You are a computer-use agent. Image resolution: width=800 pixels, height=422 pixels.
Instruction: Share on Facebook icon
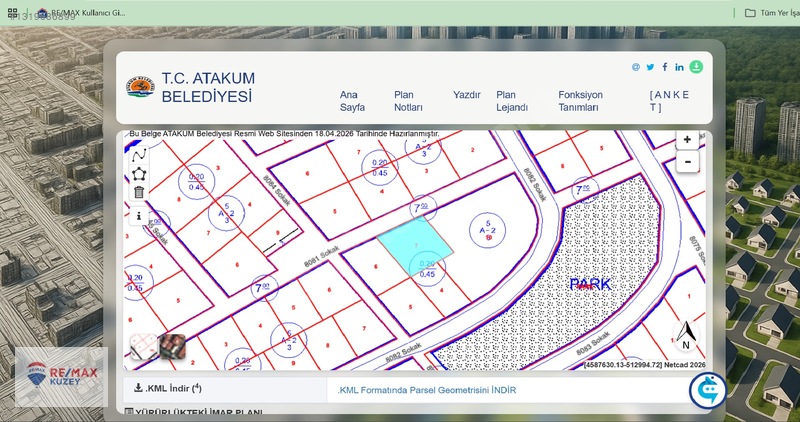pyautogui.click(x=665, y=67)
